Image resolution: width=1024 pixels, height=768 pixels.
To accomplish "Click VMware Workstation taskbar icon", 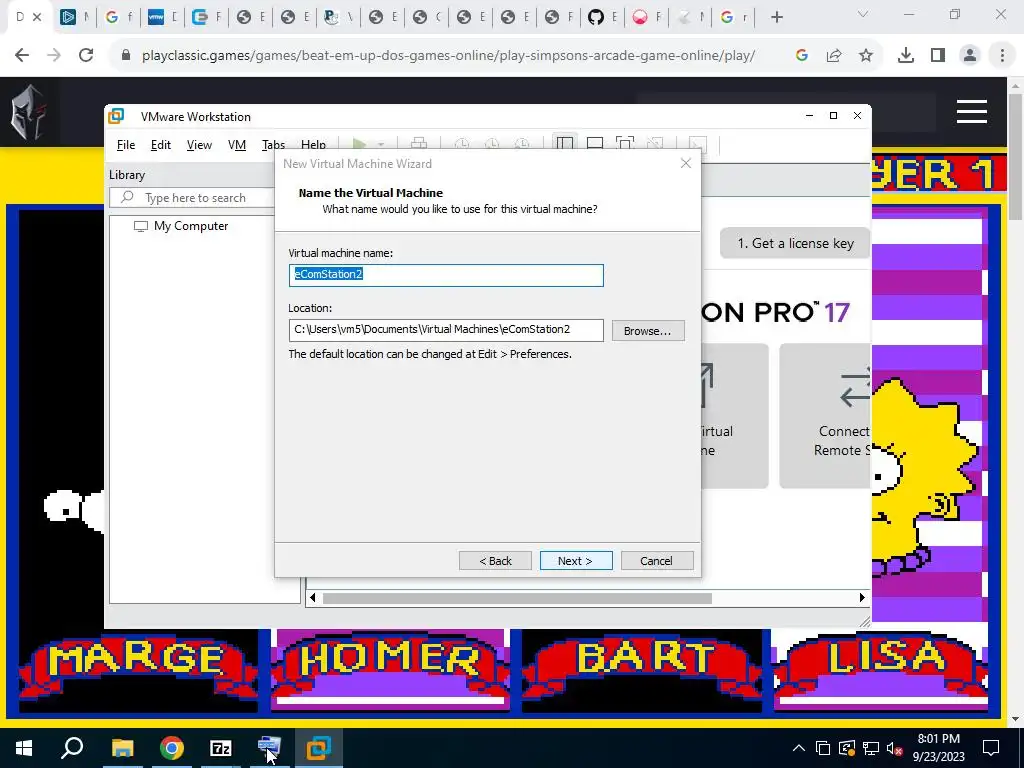I will point(319,748).
